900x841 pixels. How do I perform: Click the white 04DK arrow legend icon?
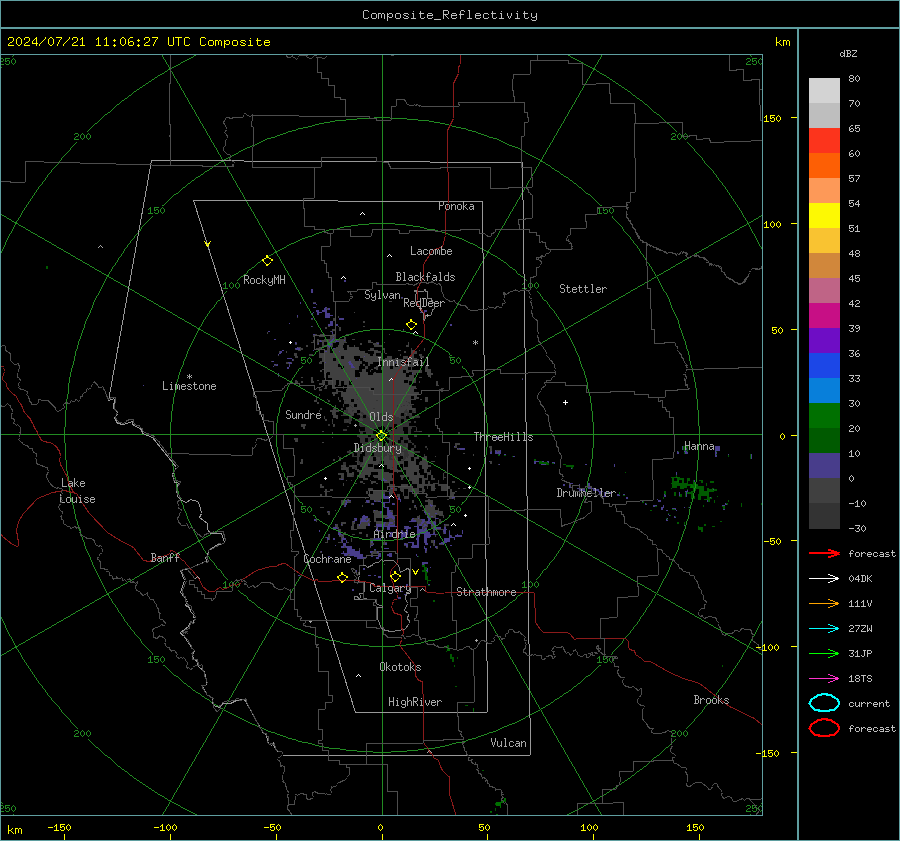[x=824, y=579]
